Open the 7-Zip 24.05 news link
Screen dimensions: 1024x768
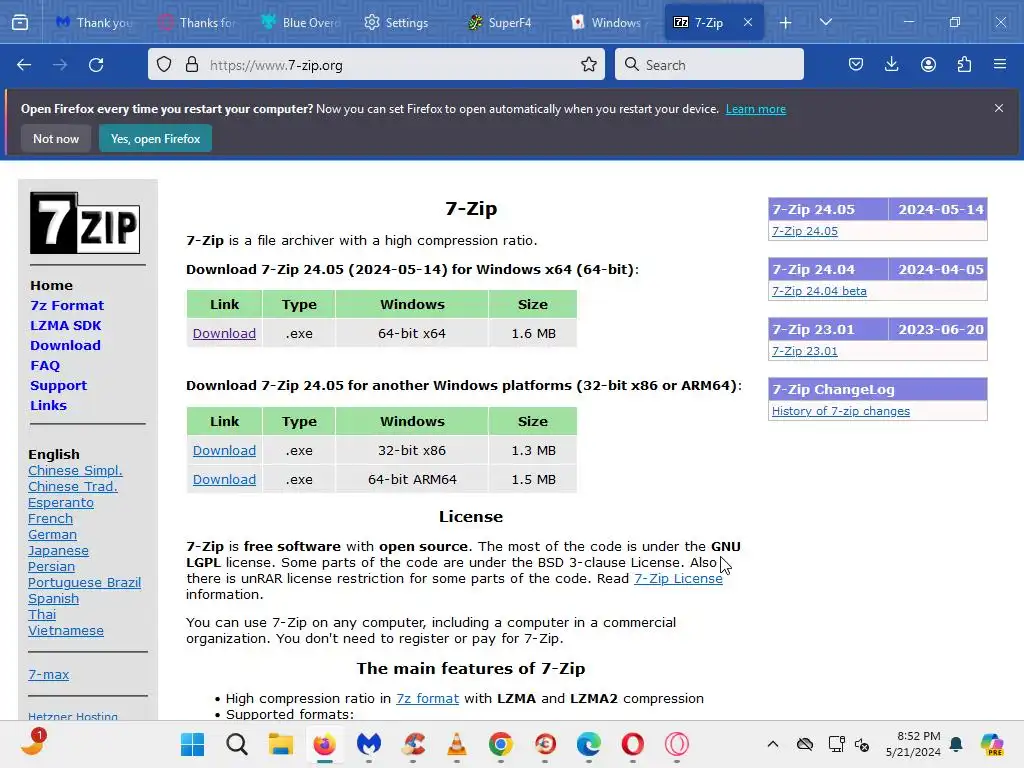point(805,231)
